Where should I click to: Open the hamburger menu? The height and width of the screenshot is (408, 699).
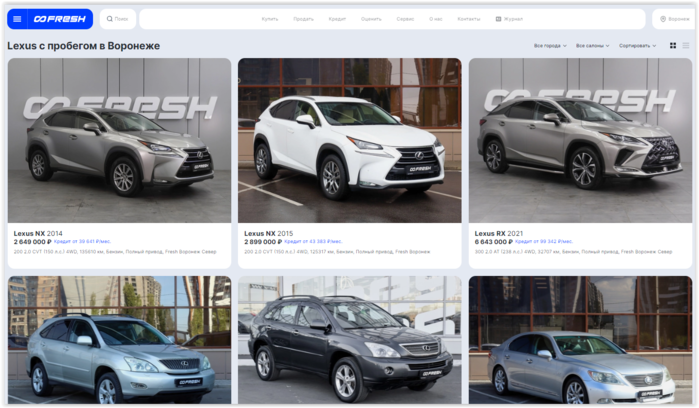click(17, 19)
